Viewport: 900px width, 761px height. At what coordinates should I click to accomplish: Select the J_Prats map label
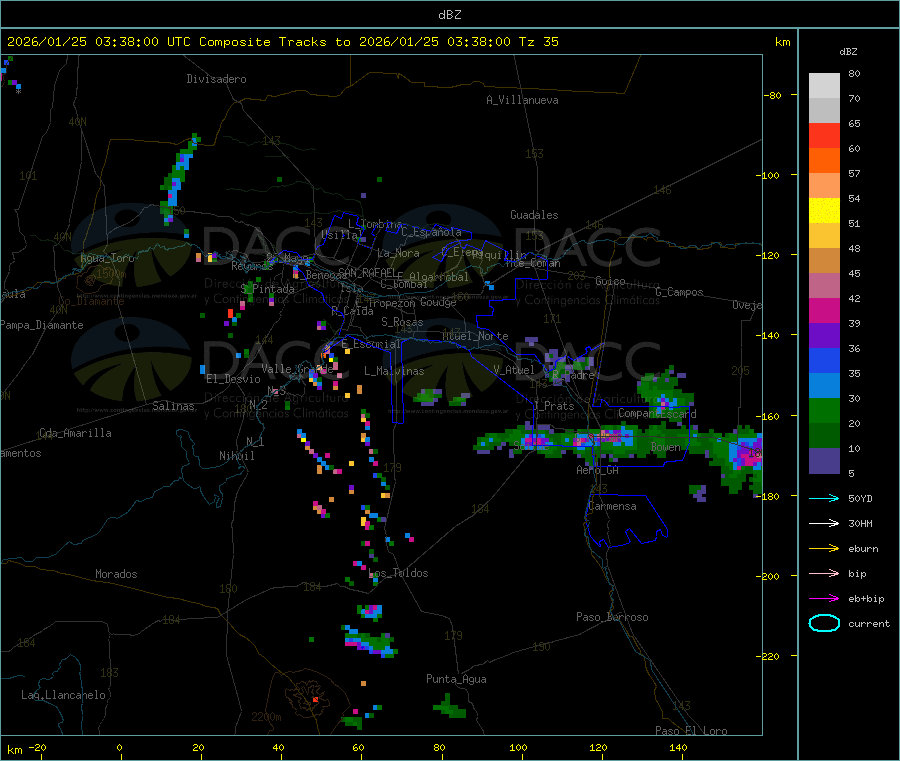pyautogui.click(x=553, y=406)
